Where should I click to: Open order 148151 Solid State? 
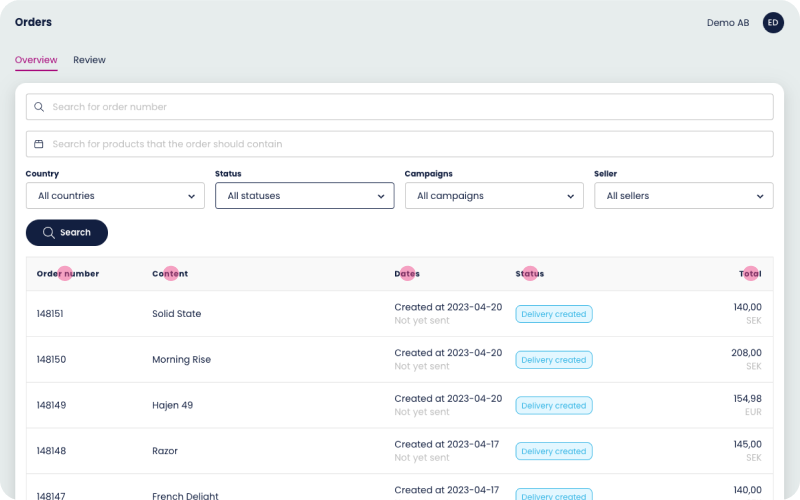pyautogui.click(x=176, y=314)
